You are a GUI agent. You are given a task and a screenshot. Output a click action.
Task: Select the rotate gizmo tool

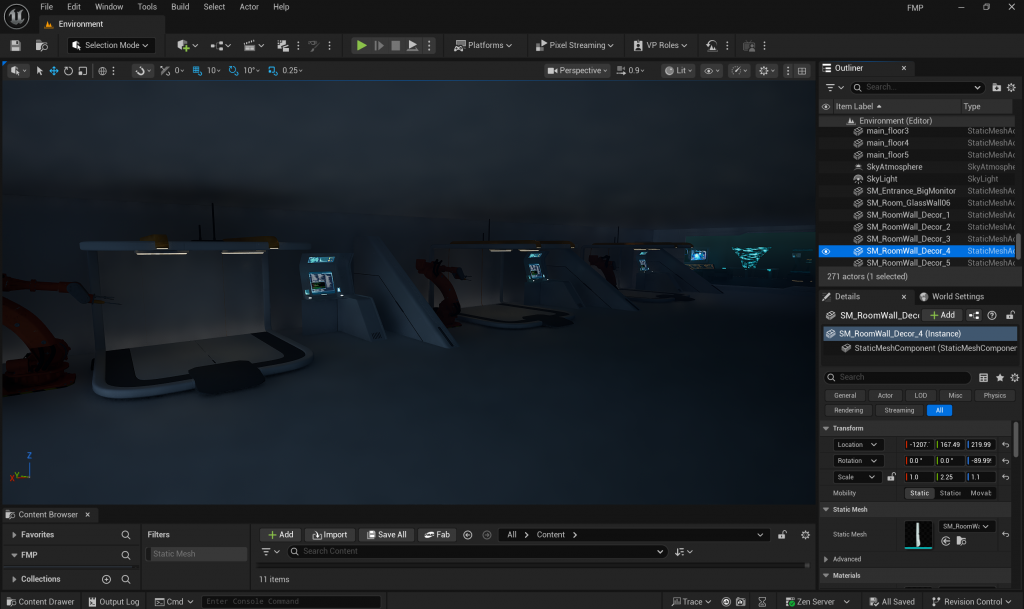[68, 71]
